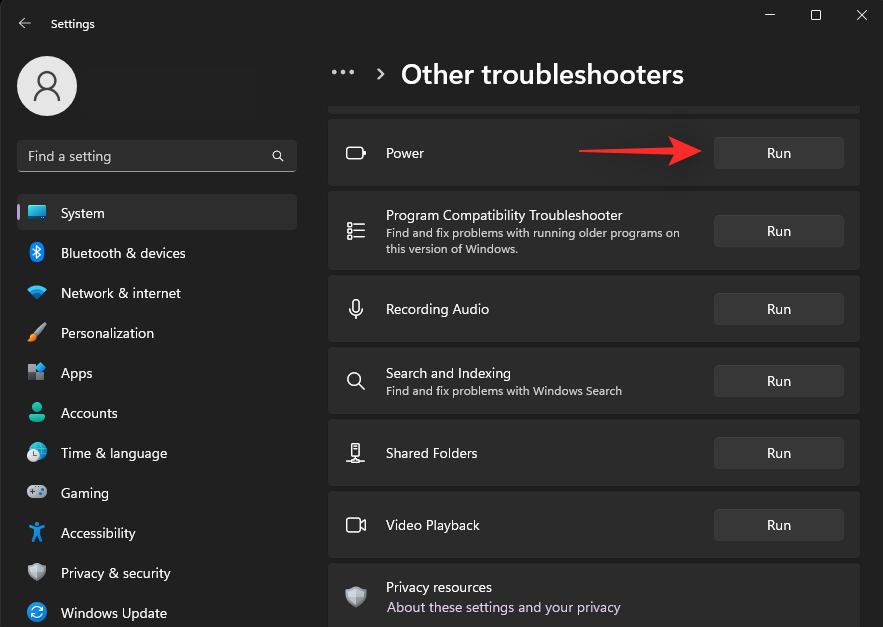
Task: Click the Gaming controller icon
Action: (x=37, y=492)
